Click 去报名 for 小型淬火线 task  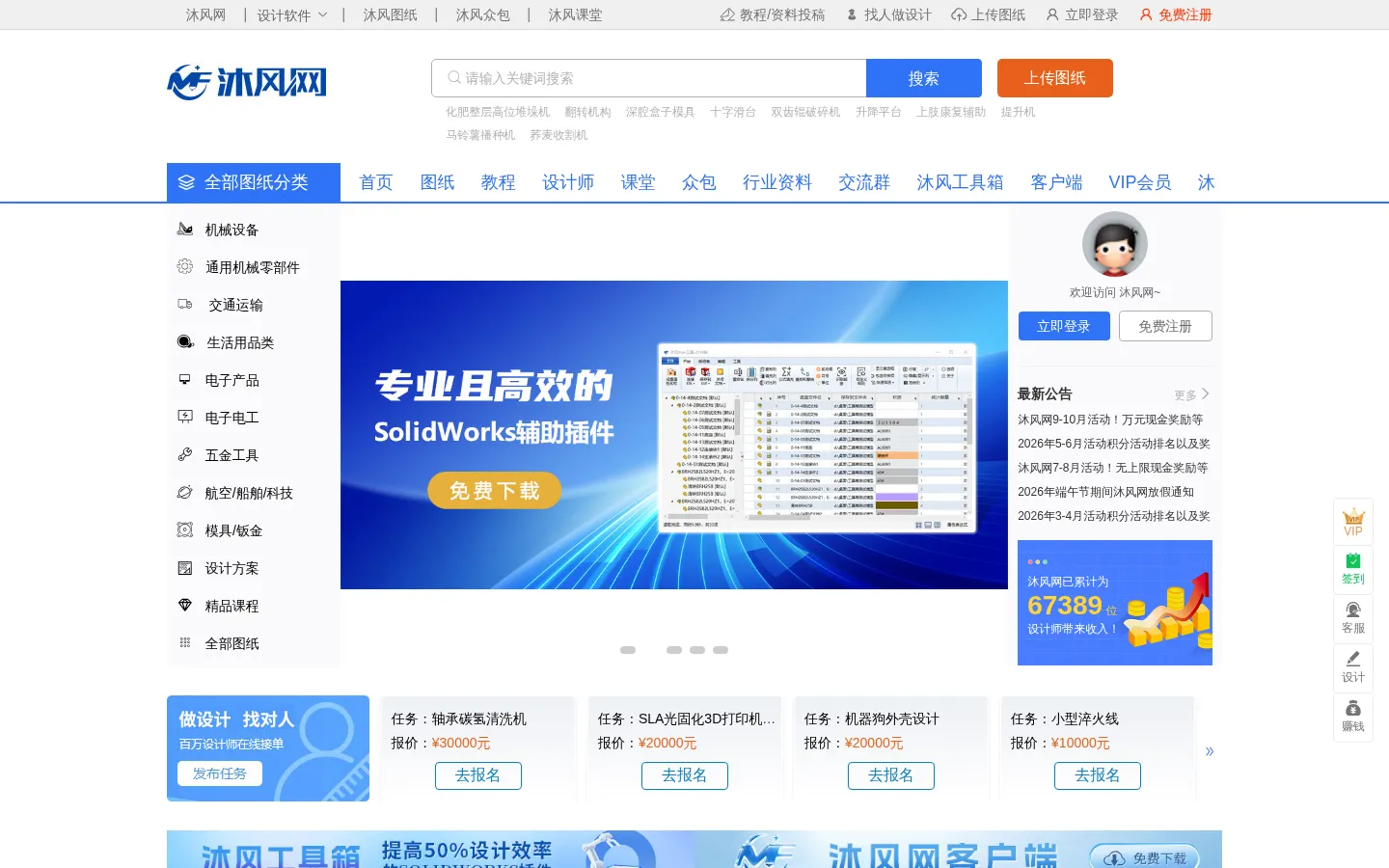(x=1098, y=775)
